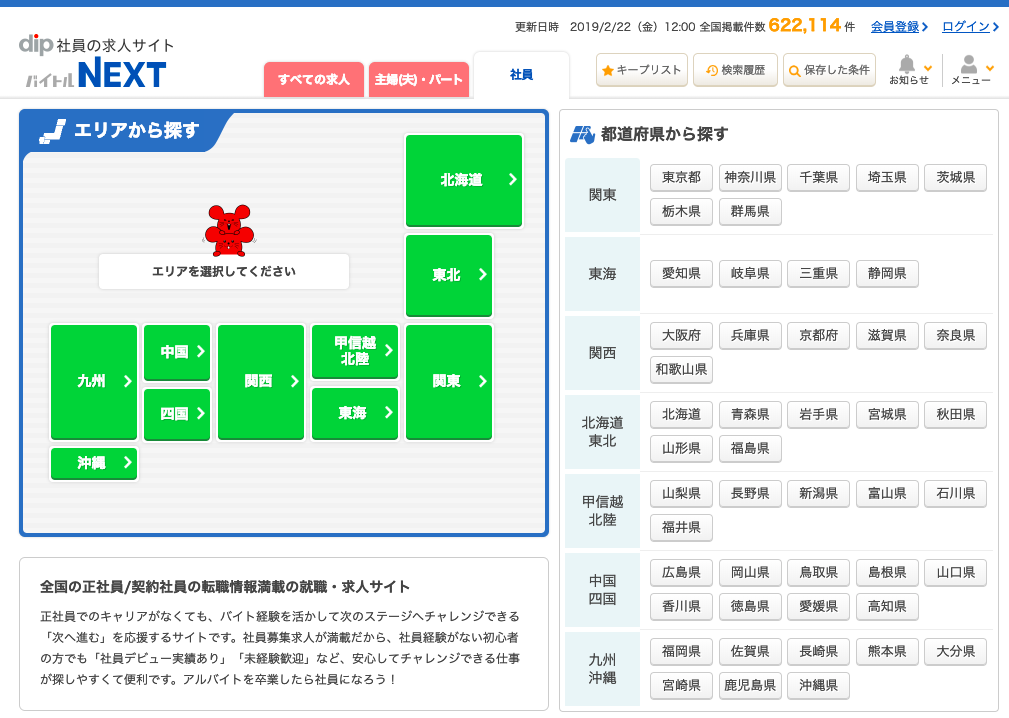Select the 沖縄 region button
The height and width of the screenshot is (718, 1009).
93,463
